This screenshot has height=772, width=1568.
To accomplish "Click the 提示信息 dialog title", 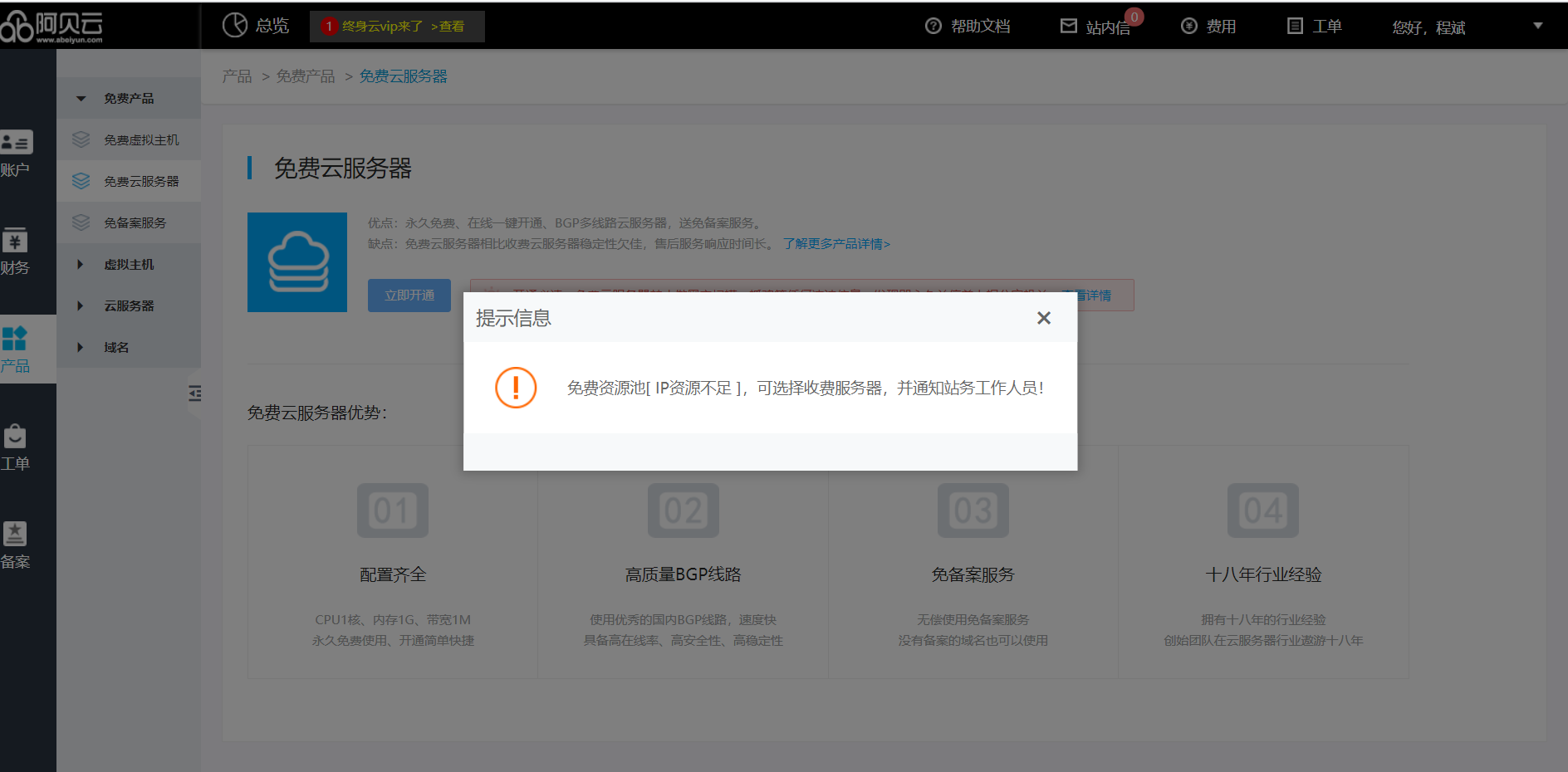I will pyautogui.click(x=513, y=318).
